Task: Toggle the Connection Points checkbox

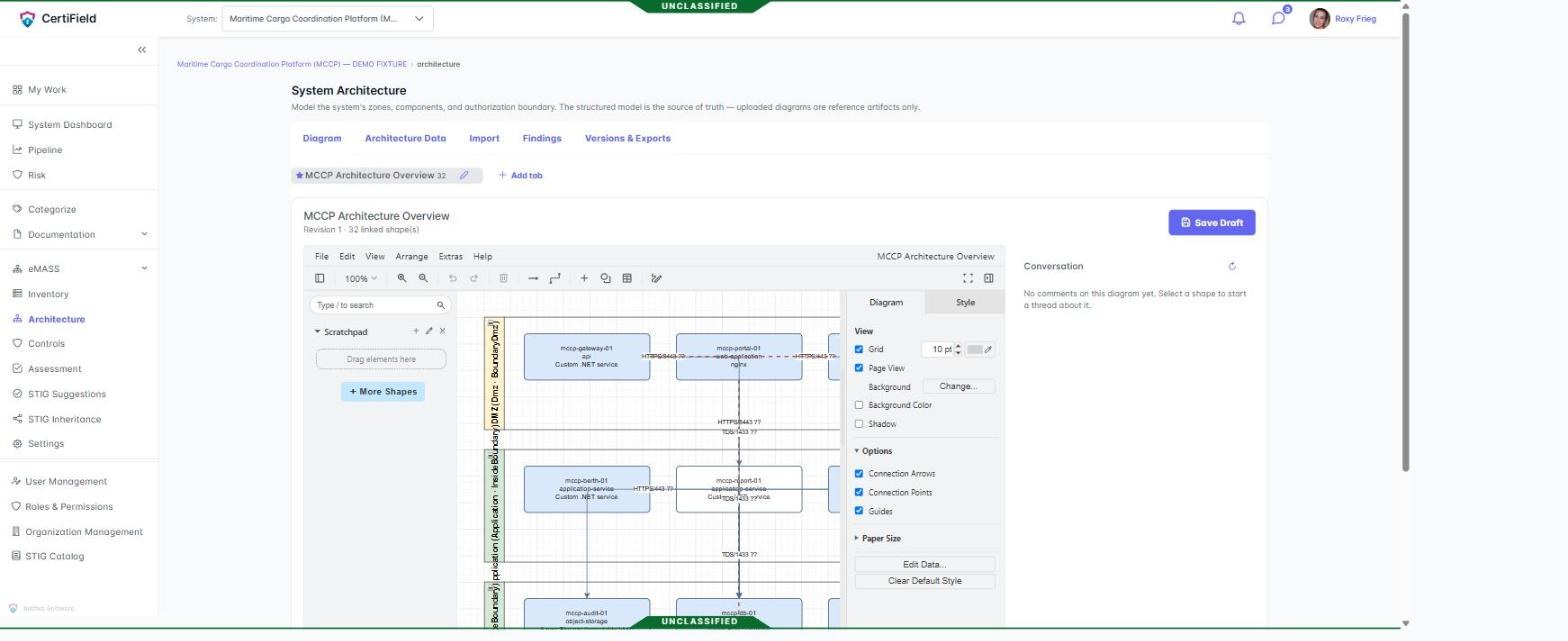Action: [x=859, y=492]
